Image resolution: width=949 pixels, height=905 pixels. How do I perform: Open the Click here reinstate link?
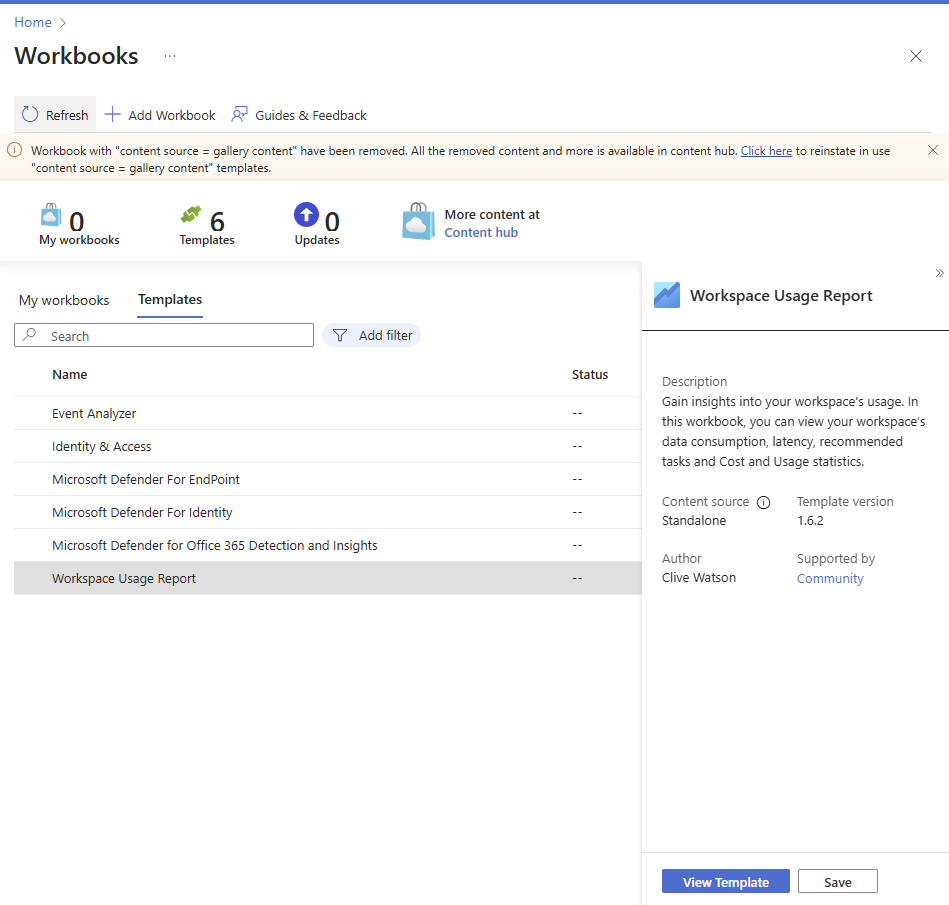point(766,151)
